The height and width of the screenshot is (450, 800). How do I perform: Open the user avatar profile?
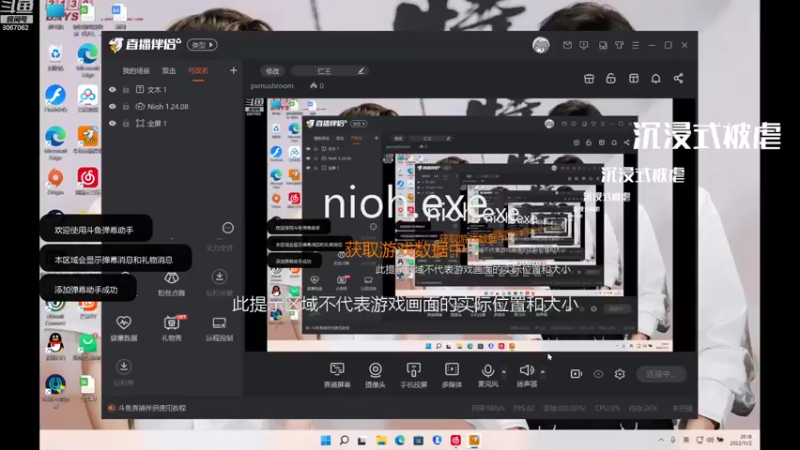541,45
